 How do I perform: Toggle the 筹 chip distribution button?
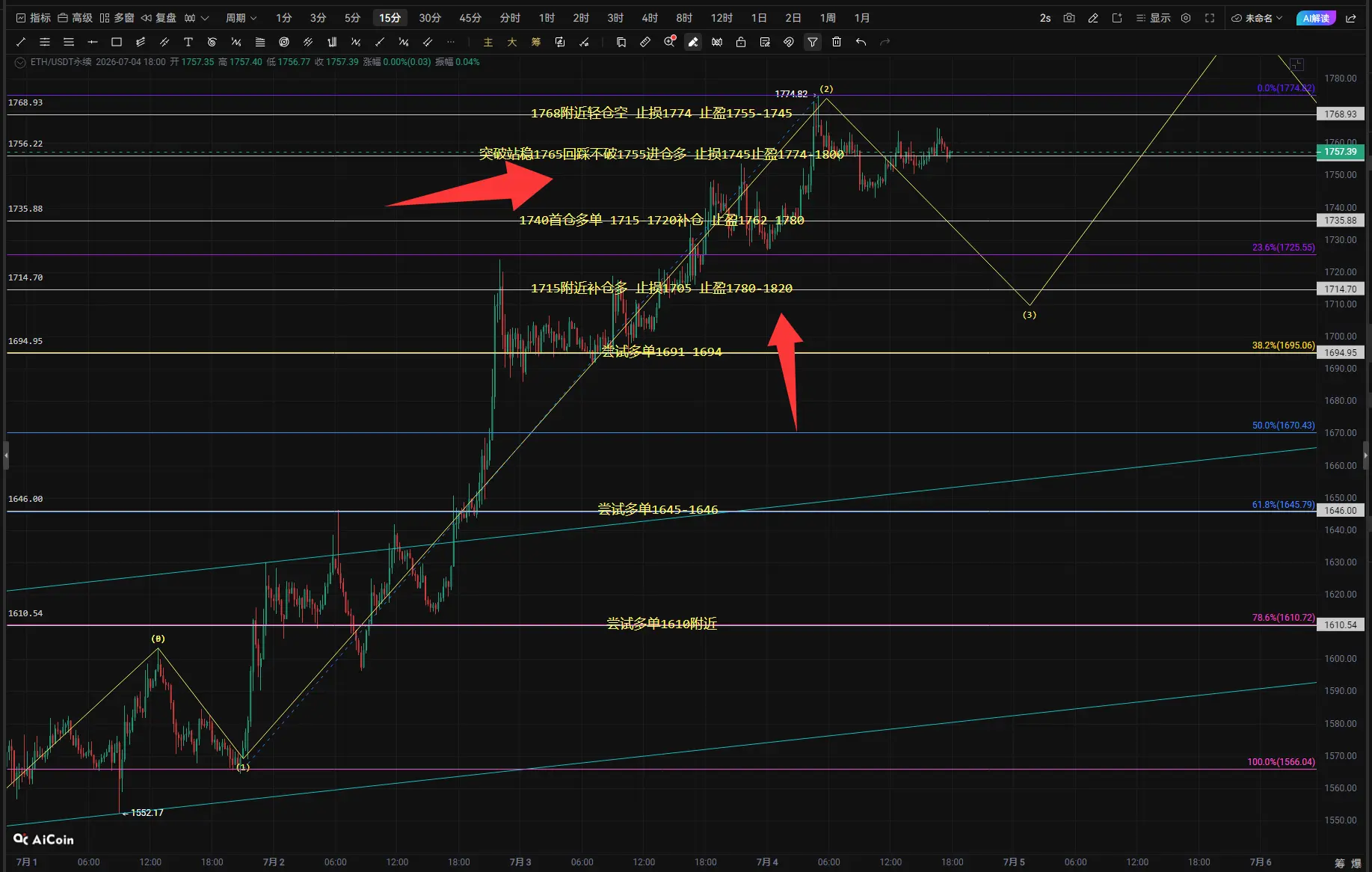536,42
